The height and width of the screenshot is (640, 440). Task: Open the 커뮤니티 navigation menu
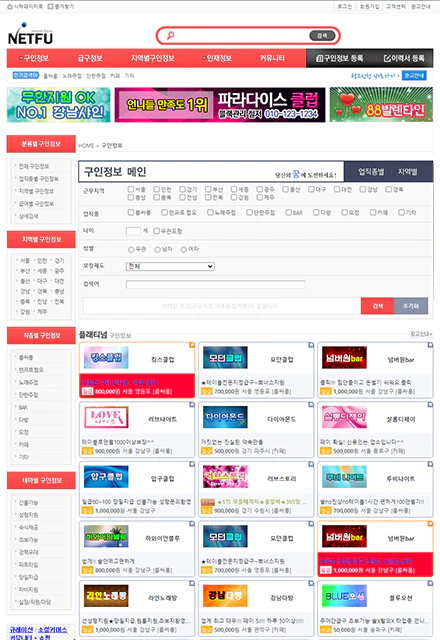pyautogui.click(x=272, y=58)
